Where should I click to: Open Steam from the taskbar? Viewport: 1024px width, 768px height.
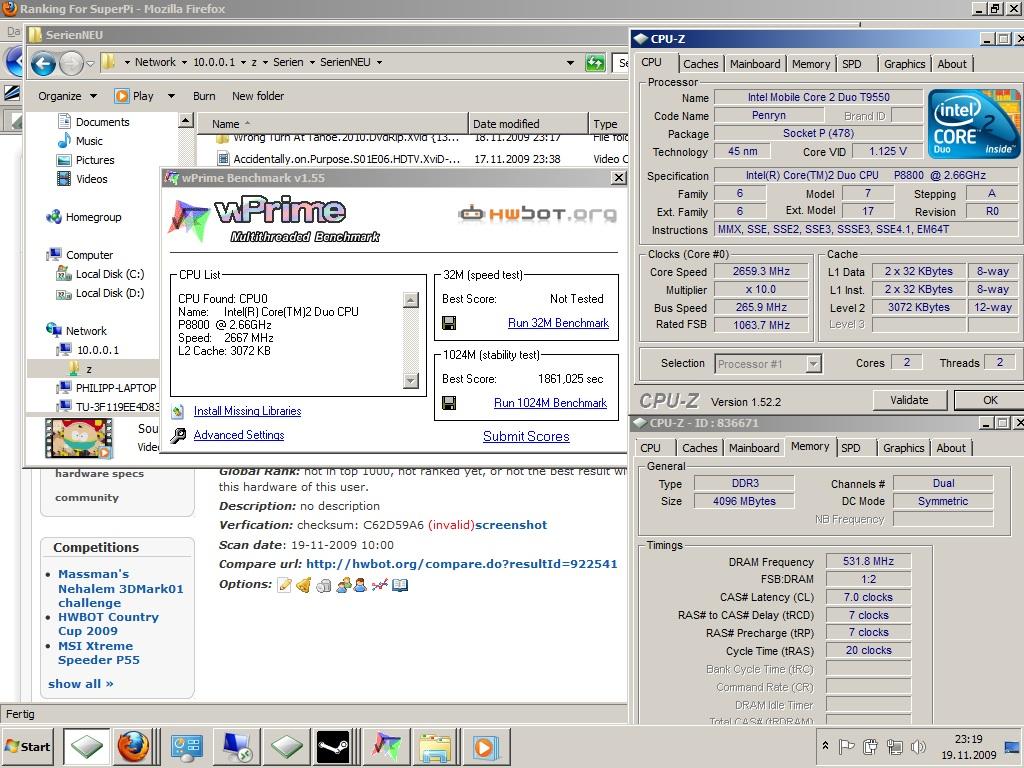click(x=333, y=746)
